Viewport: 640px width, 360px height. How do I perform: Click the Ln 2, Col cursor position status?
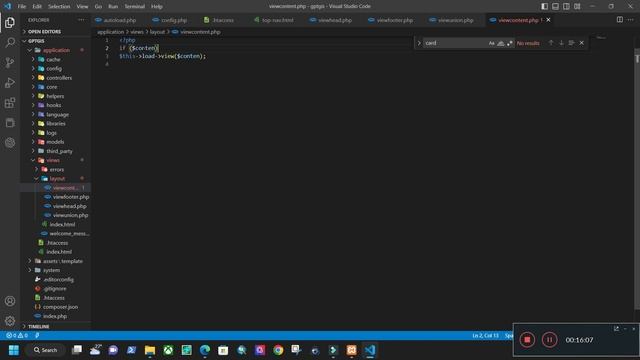tap(485, 336)
